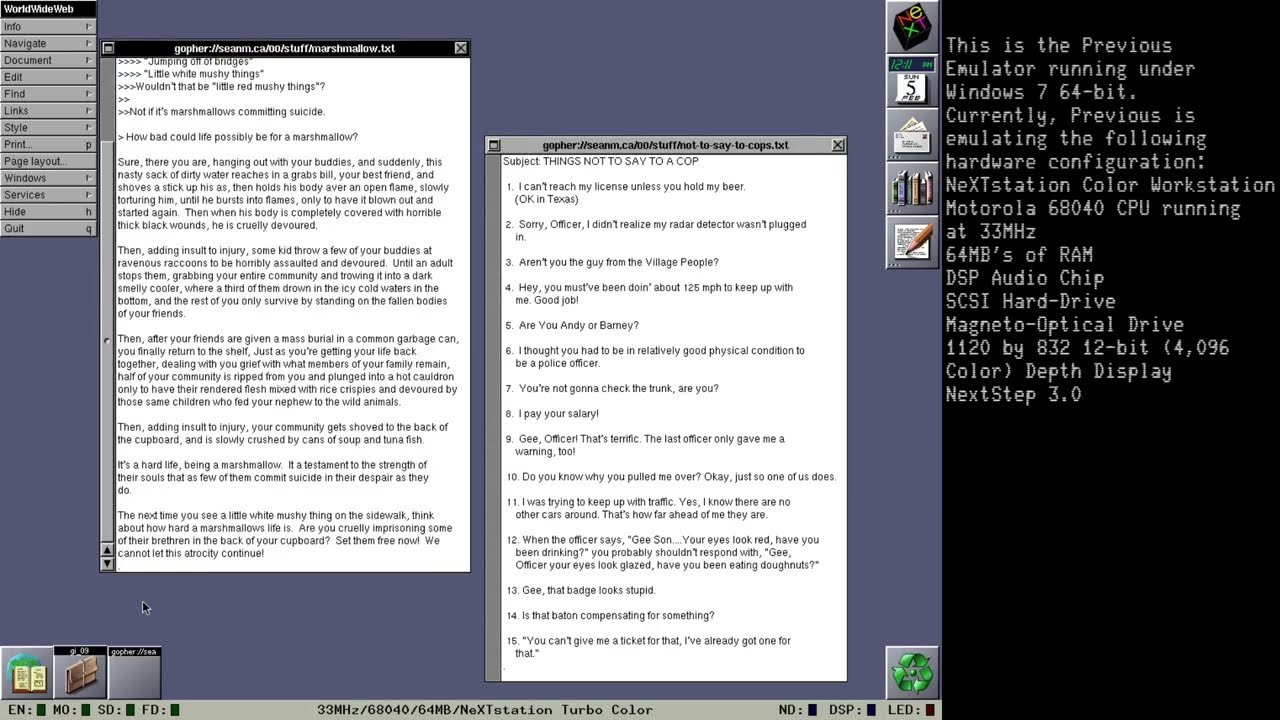Open the Links submenu
This screenshot has height=720, width=1280.
[x=48, y=111]
